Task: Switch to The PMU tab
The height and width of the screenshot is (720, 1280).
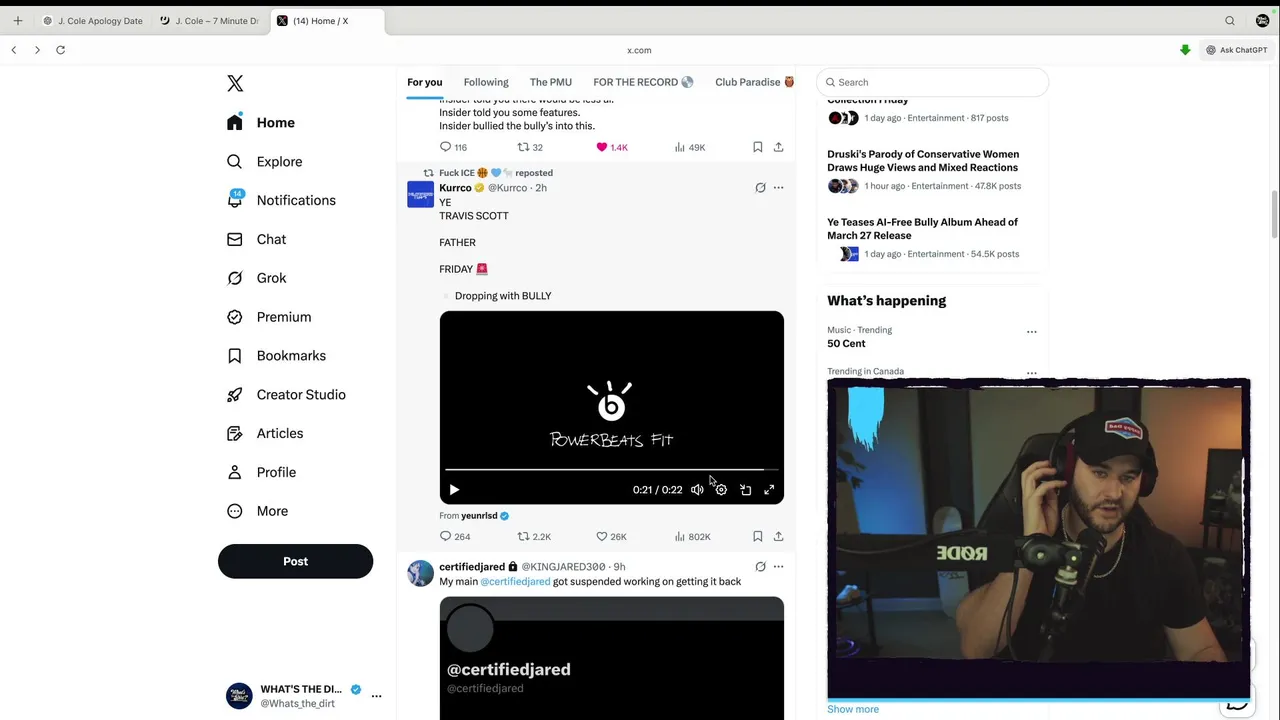Action: 551,82
